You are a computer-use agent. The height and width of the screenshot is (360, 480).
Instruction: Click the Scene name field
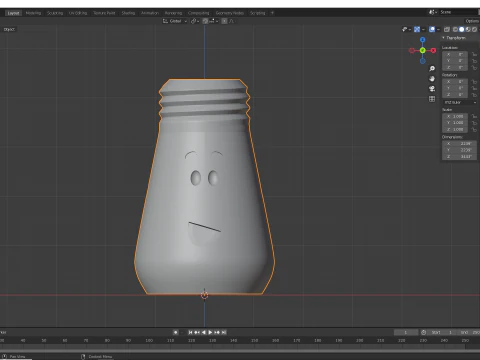coord(459,12)
